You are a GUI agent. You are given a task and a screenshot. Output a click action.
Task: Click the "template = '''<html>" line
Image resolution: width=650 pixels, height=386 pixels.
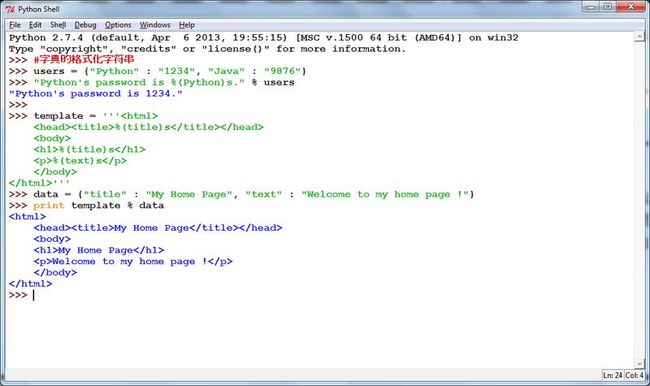click(x=96, y=116)
